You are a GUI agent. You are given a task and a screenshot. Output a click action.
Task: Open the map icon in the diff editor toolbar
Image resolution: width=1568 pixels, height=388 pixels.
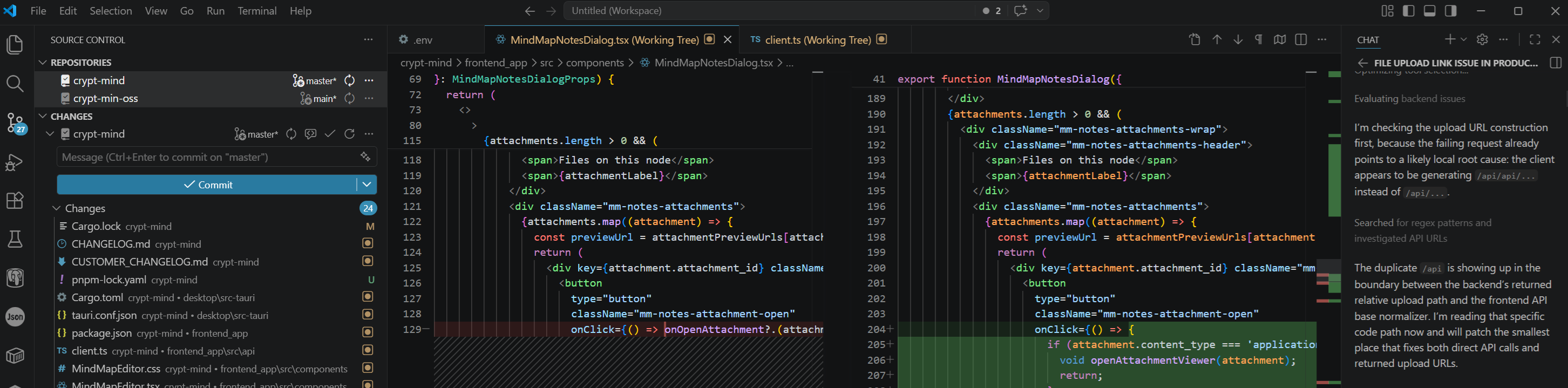(x=1279, y=39)
